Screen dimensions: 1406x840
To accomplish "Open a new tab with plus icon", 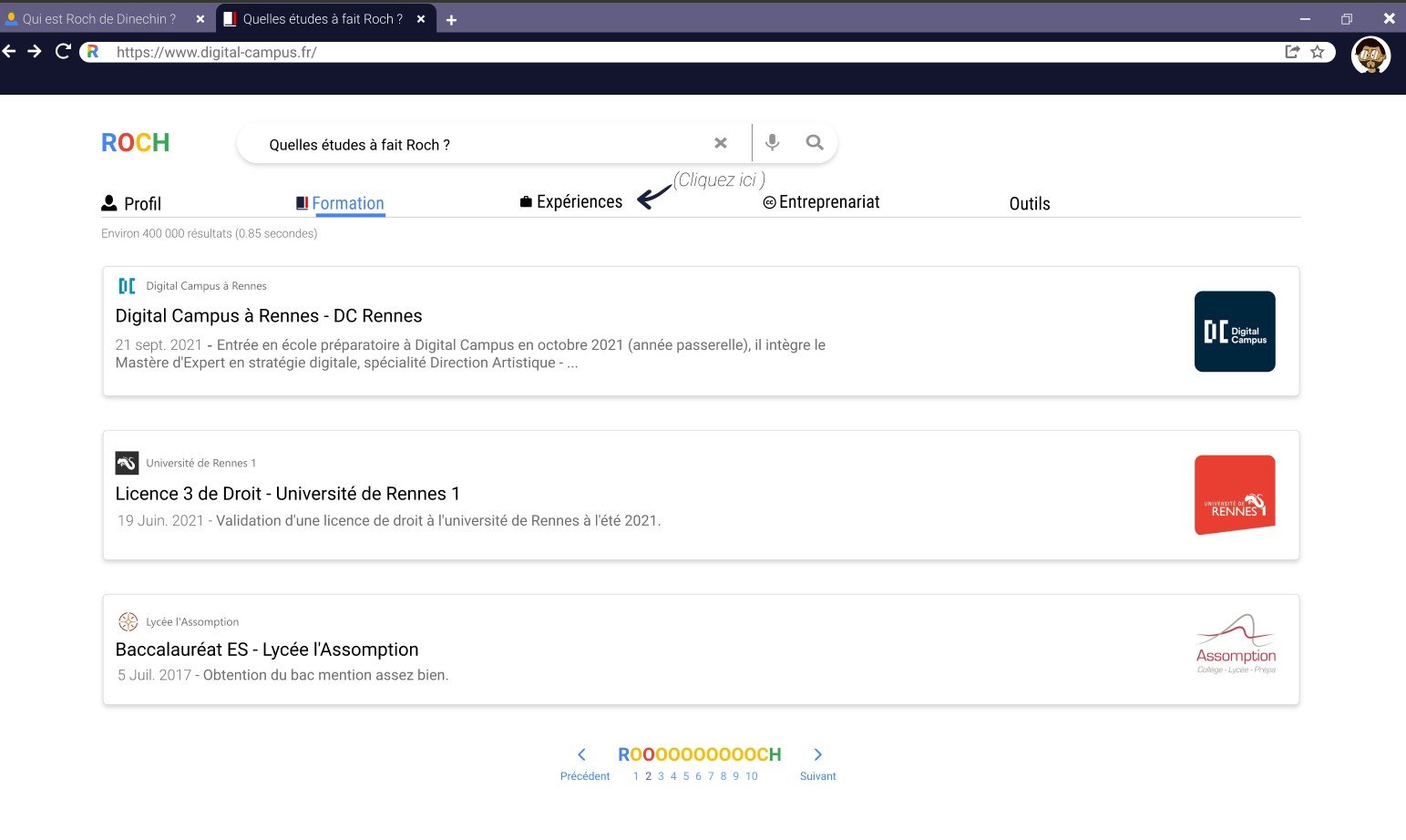I will [451, 19].
